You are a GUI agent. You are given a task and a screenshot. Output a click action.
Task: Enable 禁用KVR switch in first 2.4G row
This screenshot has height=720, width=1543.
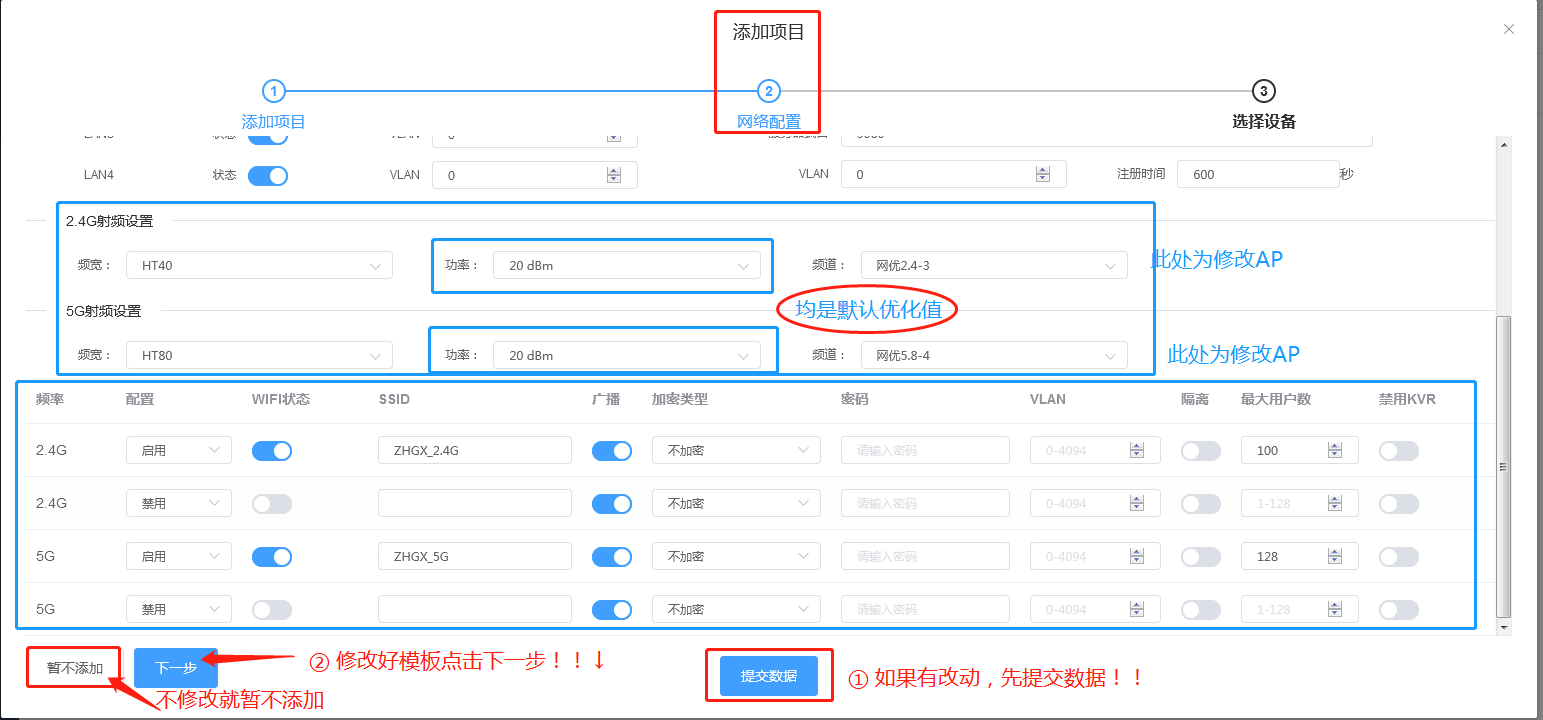coord(1398,451)
